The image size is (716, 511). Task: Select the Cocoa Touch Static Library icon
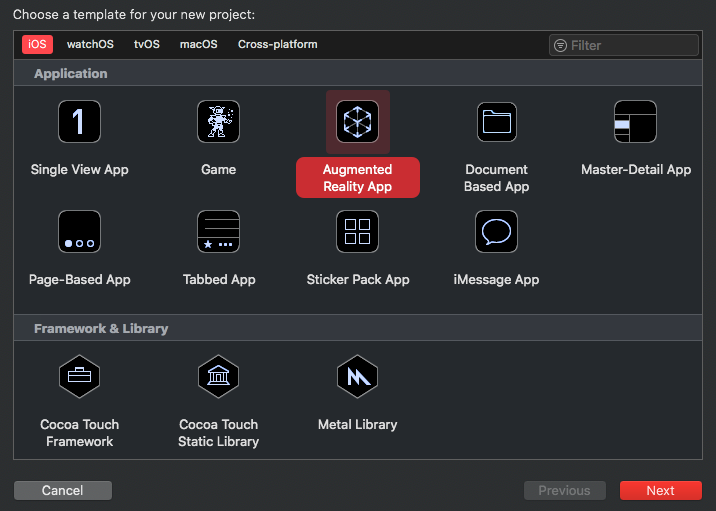(218, 376)
